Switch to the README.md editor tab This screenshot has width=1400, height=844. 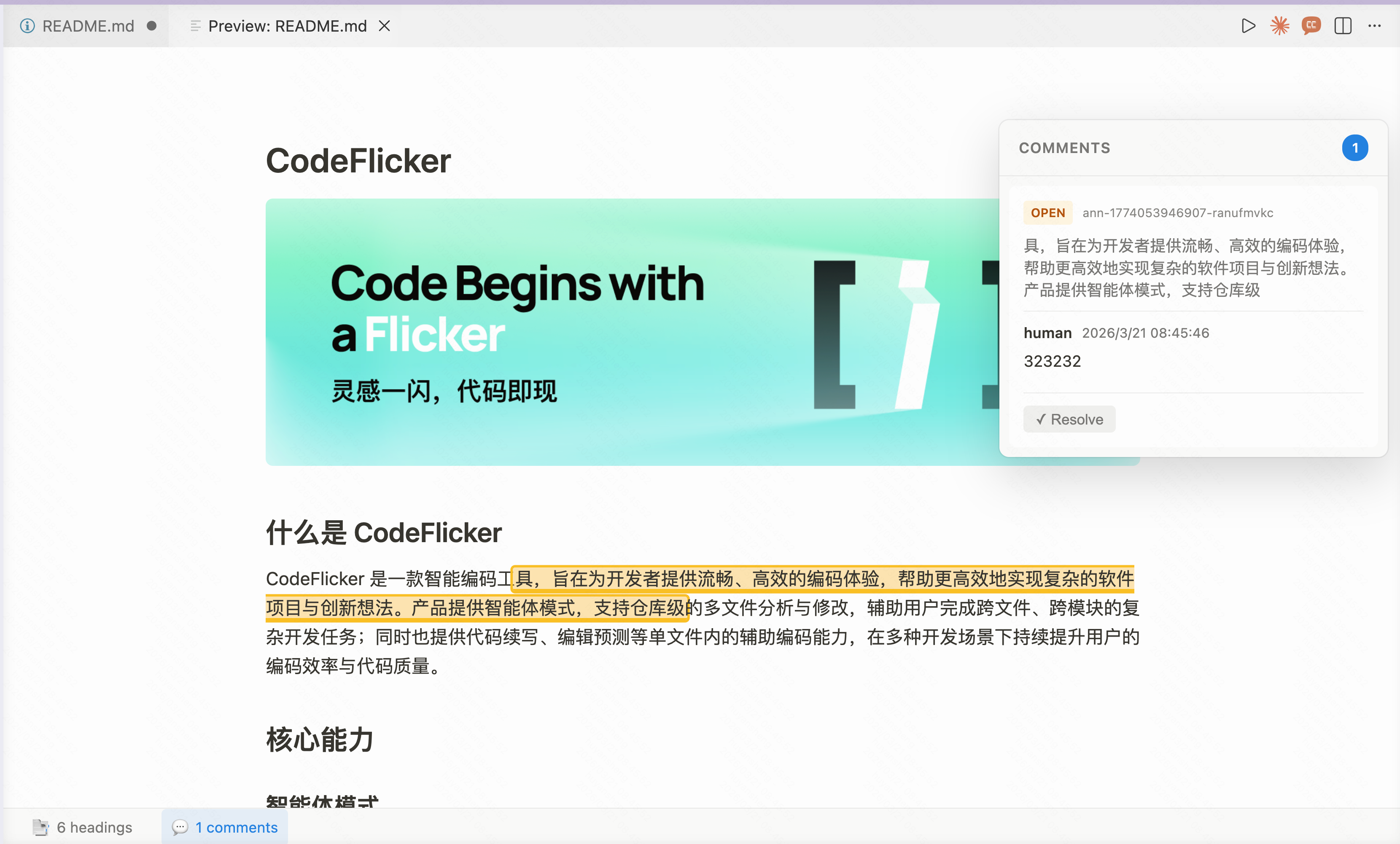[x=88, y=26]
